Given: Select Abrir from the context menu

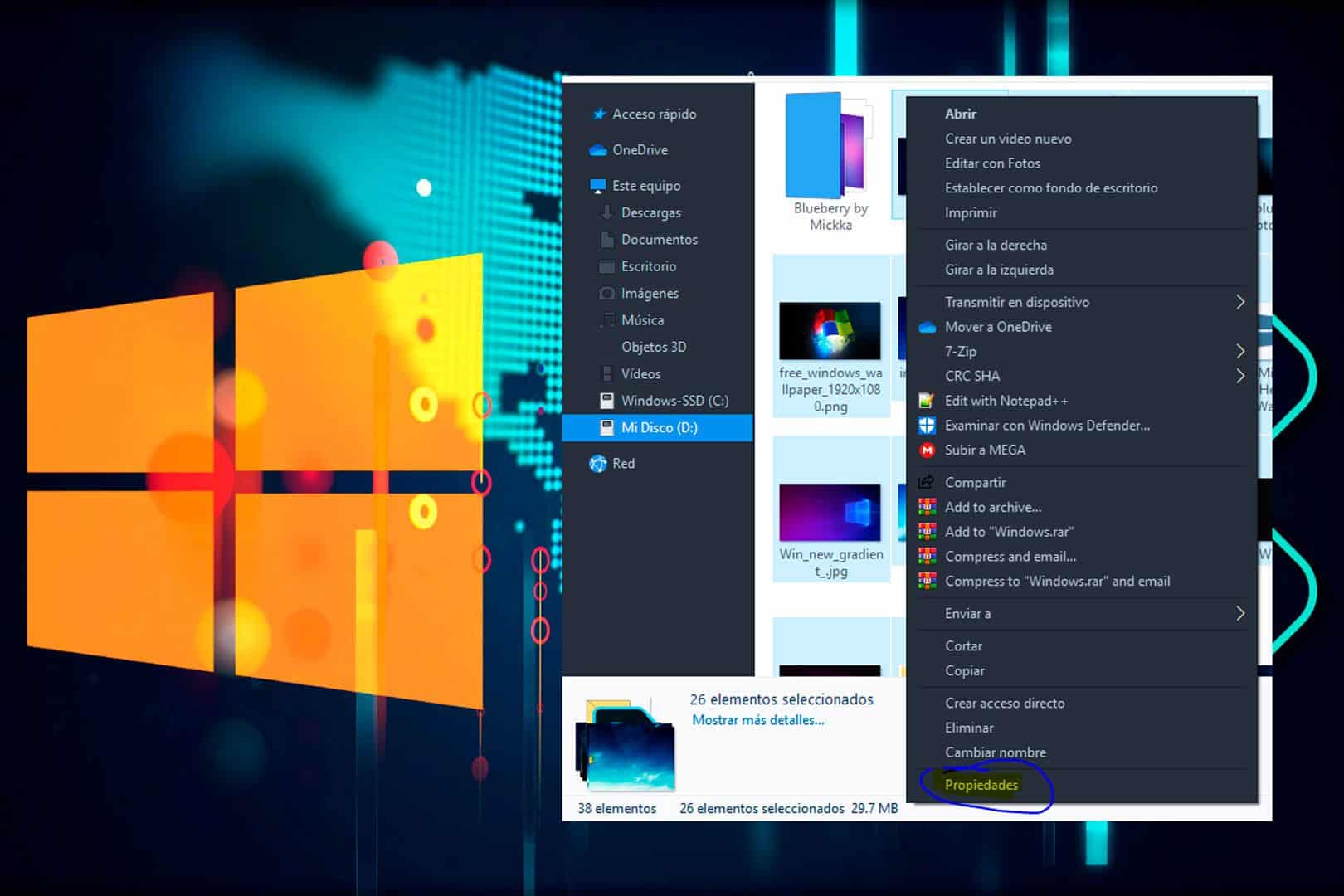Looking at the screenshot, I should click(960, 114).
